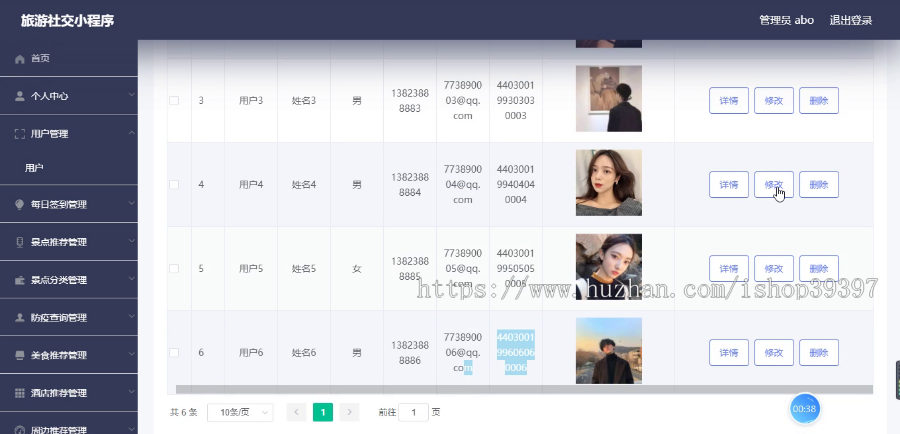
Task: Click the 旅游社交小程序 title
Action: pos(67,20)
